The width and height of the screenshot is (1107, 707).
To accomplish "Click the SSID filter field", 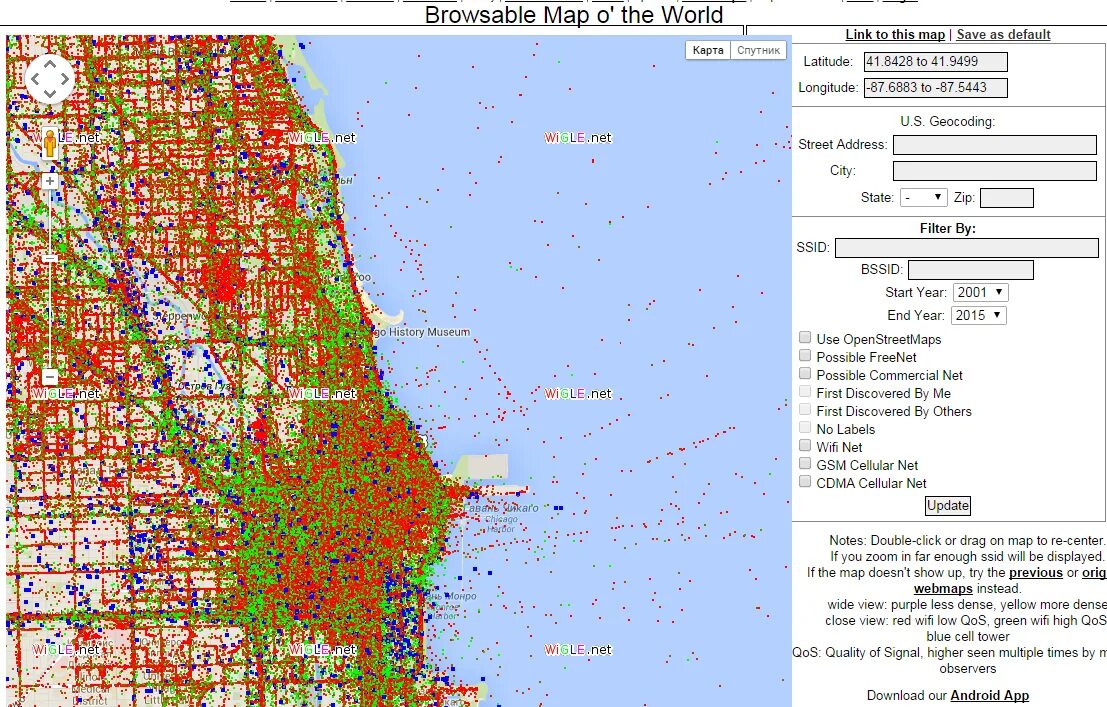I will (x=967, y=248).
